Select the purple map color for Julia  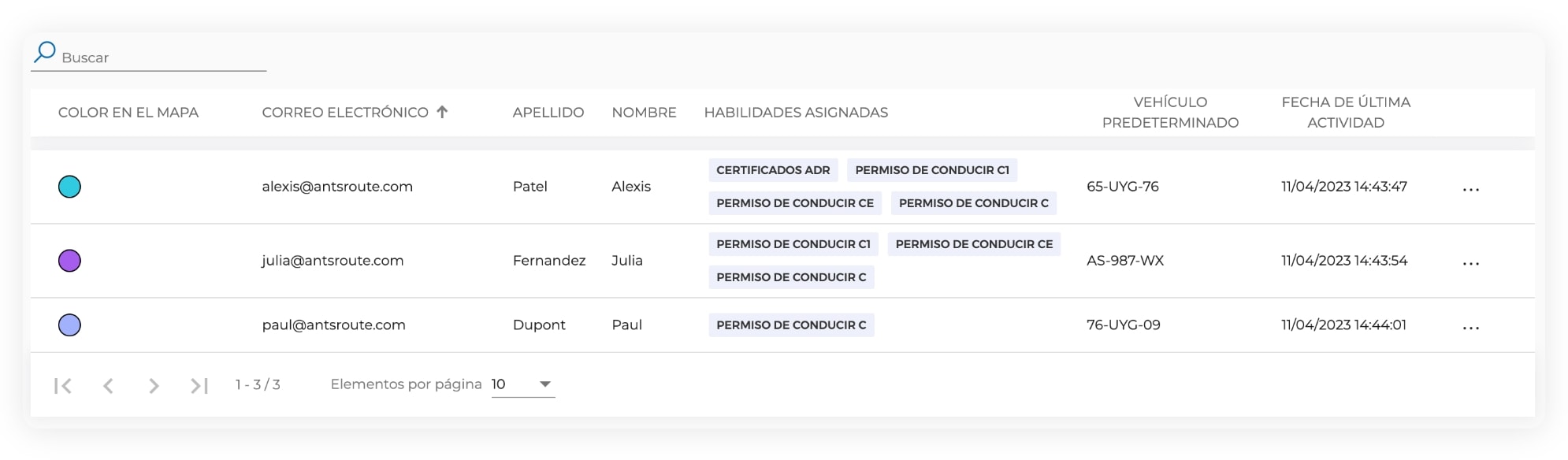click(x=69, y=261)
